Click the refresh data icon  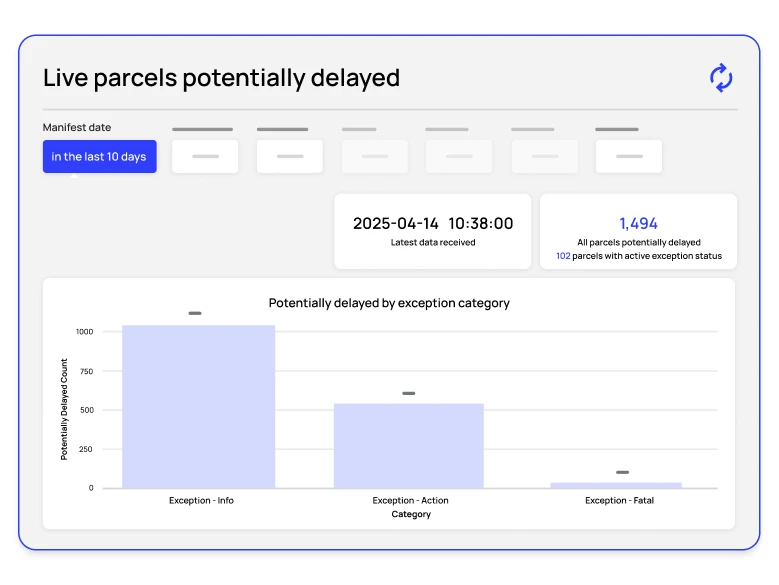[x=721, y=78]
